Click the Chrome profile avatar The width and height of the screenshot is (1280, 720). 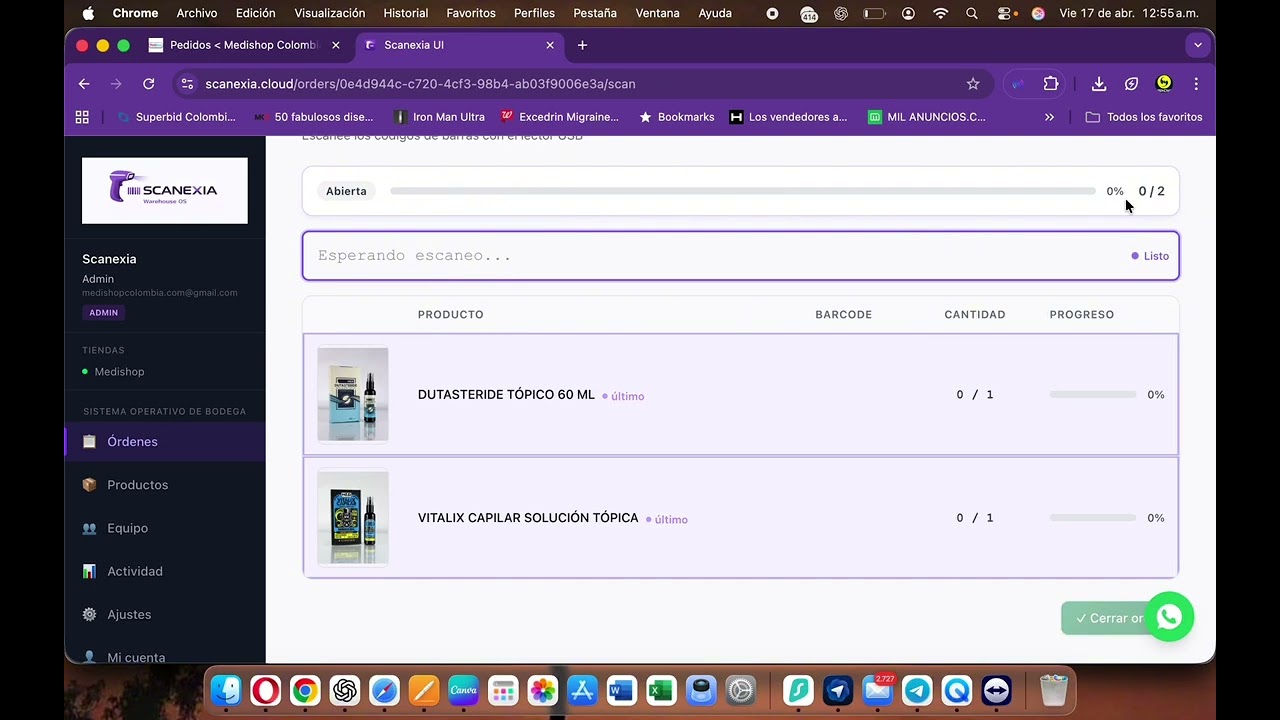[1164, 84]
